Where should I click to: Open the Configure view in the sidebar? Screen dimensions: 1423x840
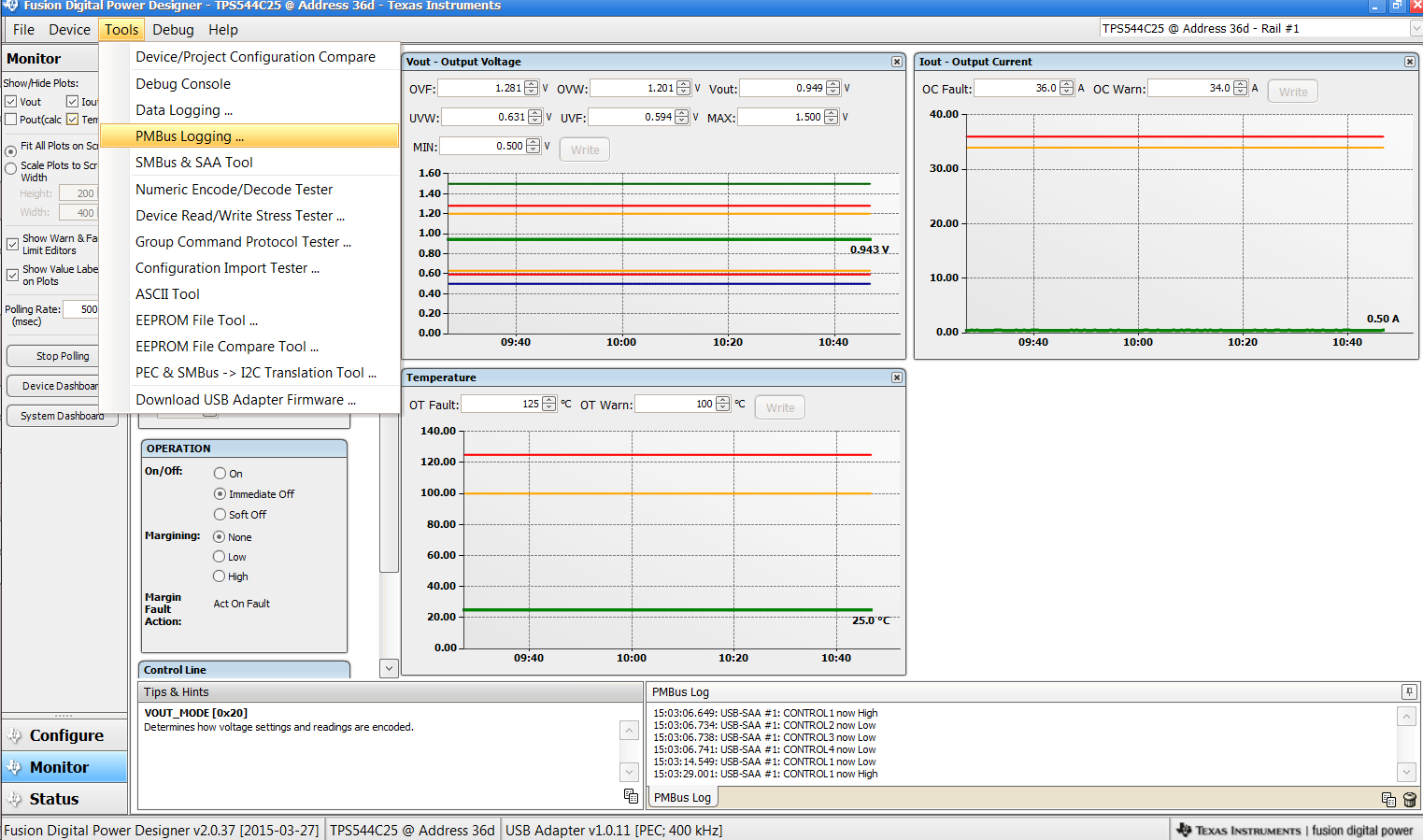coord(64,735)
